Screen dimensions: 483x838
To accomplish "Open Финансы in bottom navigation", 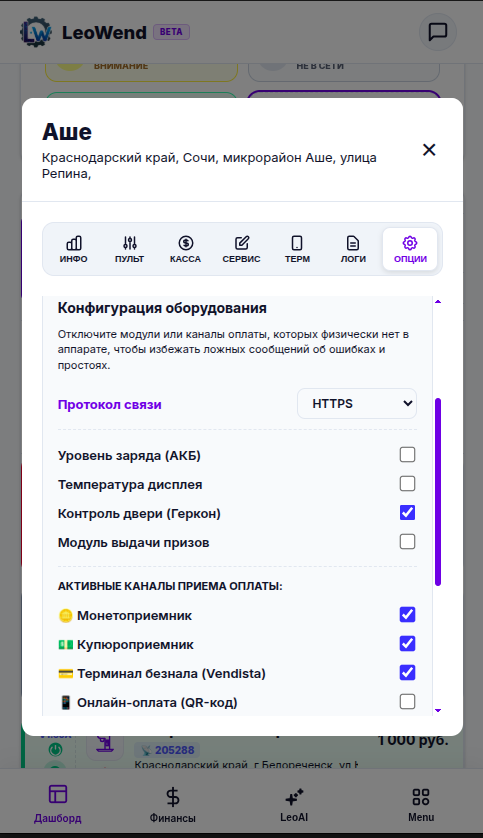I will pos(173,803).
